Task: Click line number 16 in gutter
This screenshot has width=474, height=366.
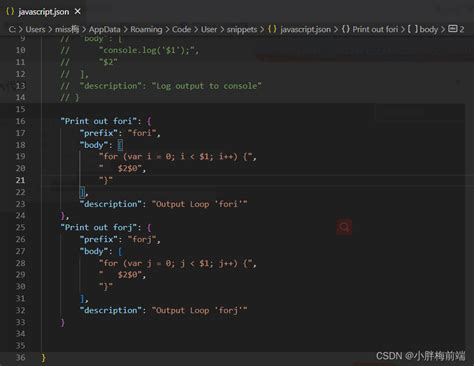Action: [20, 121]
